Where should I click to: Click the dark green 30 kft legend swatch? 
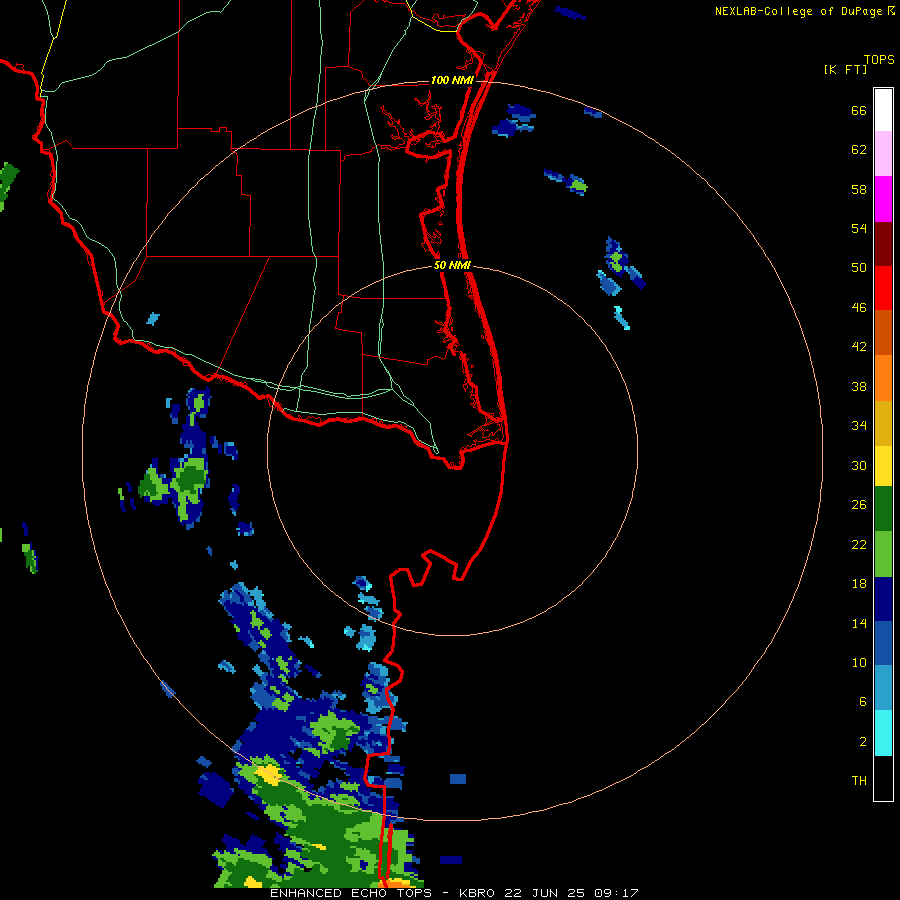(x=883, y=509)
